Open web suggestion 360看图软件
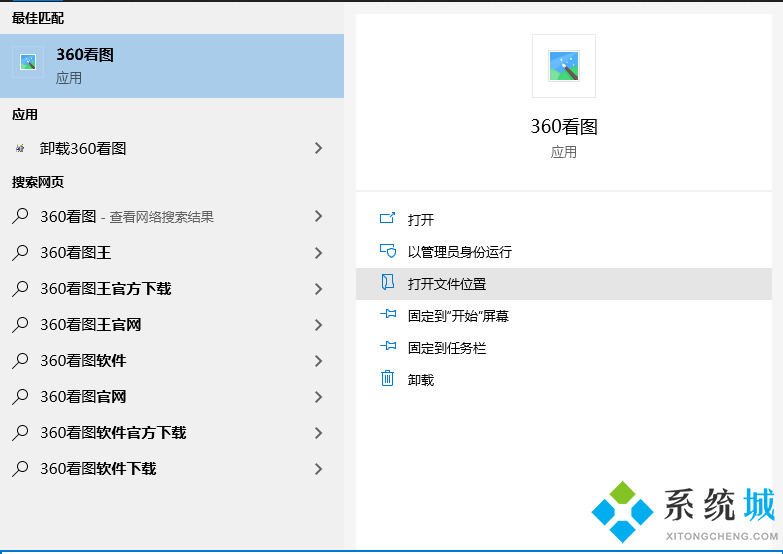 click(83, 361)
